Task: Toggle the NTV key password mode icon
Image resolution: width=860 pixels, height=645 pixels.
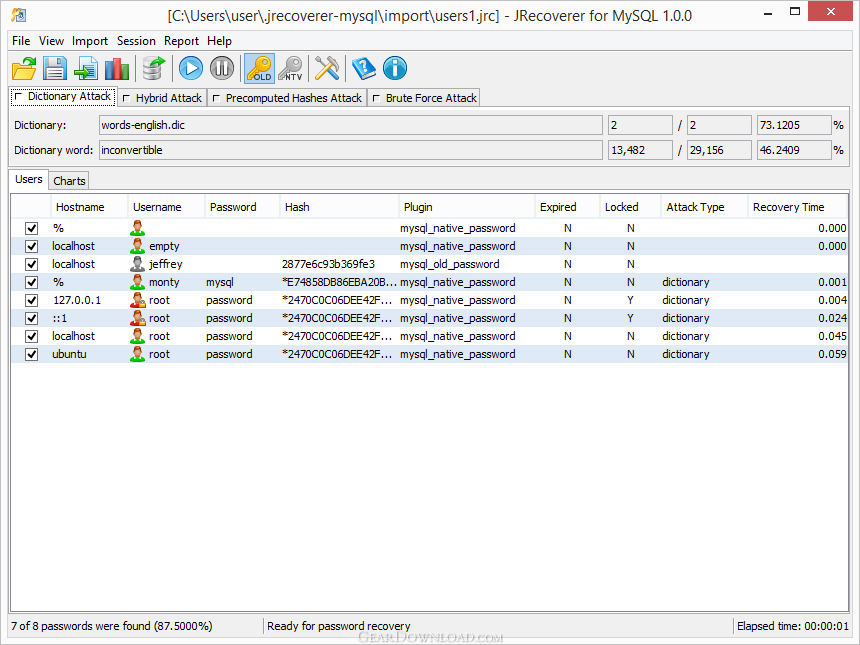Action: (x=290, y=69)
